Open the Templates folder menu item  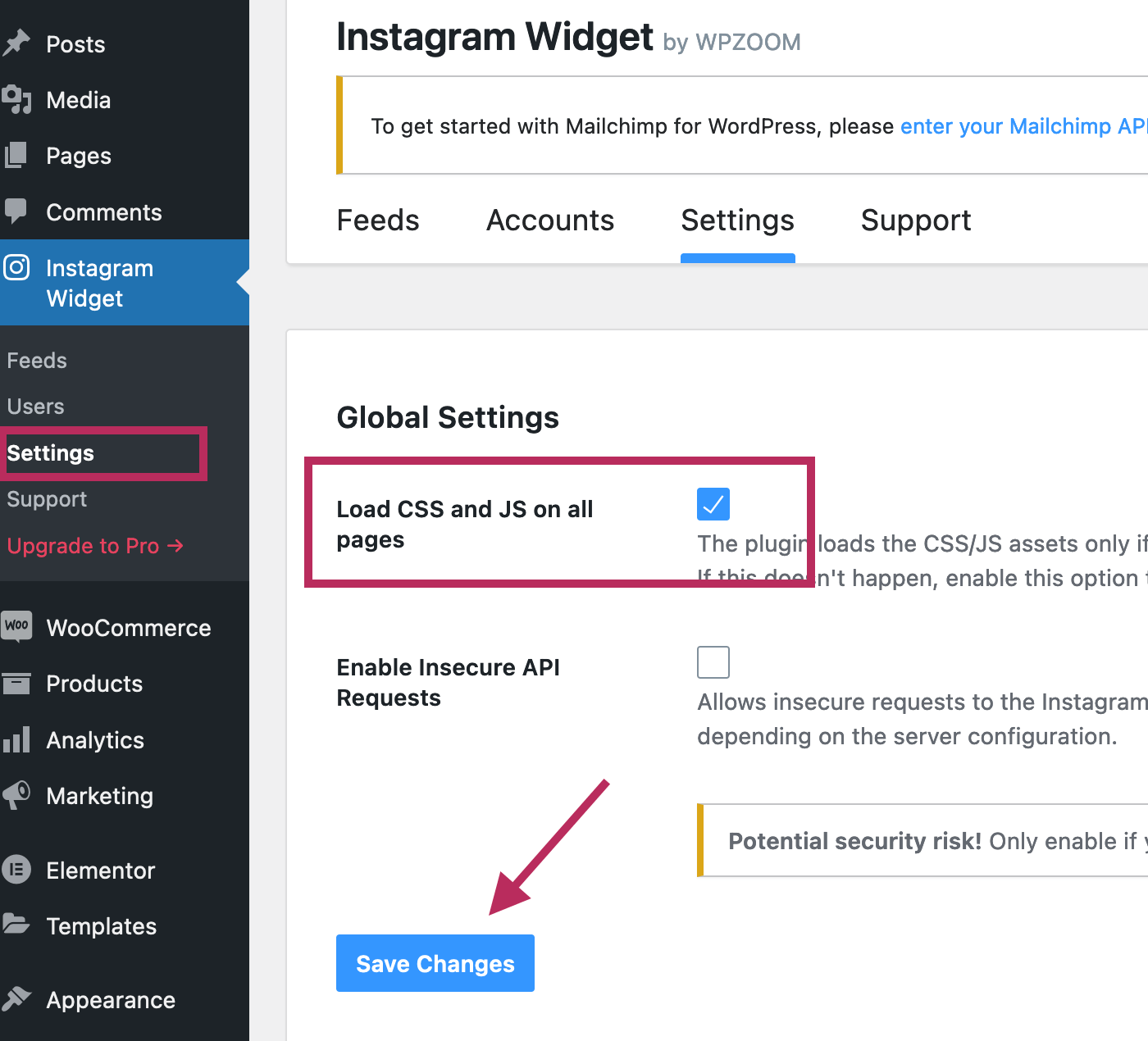point(101,926)
